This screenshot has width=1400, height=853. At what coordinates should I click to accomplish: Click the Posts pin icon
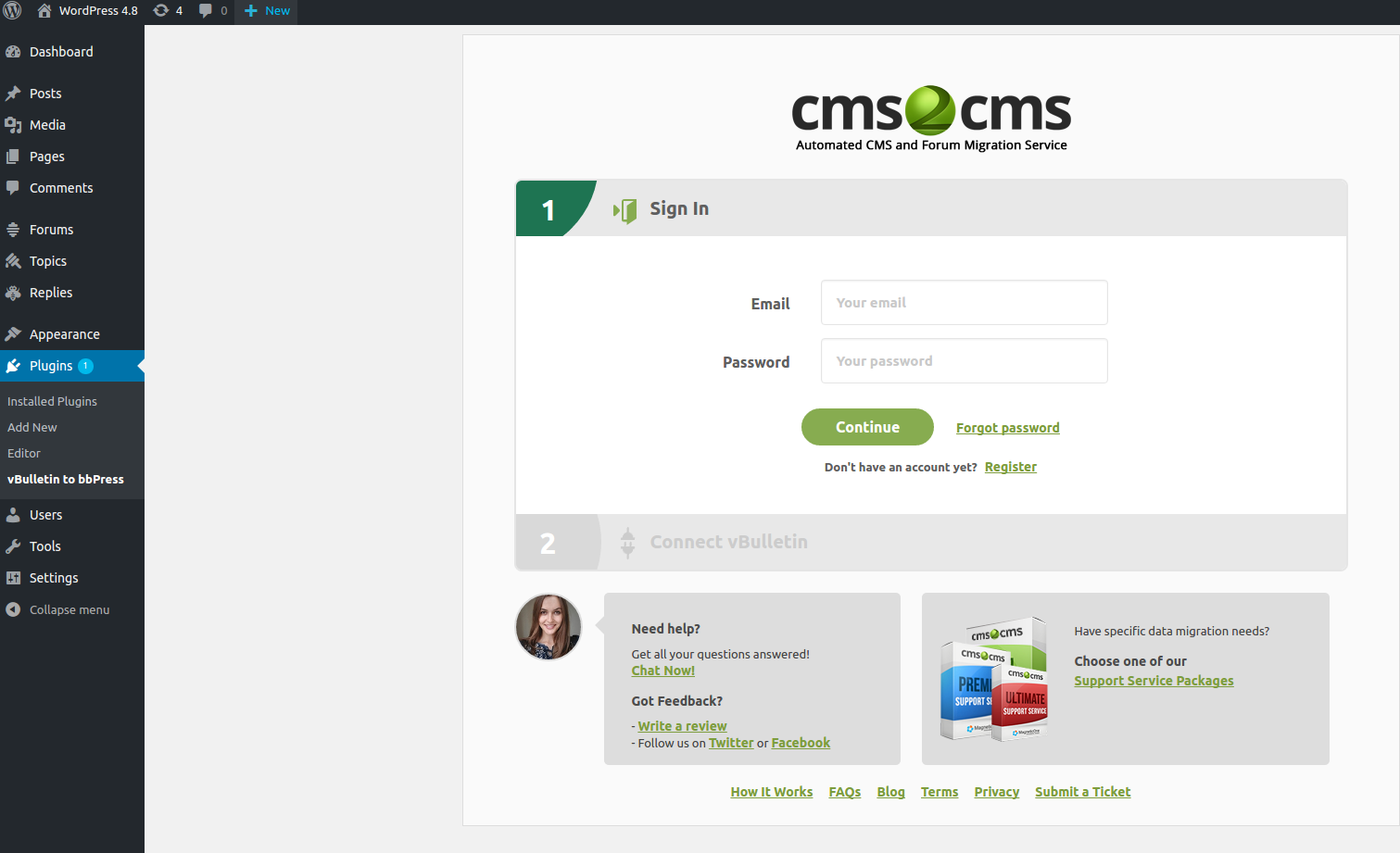point(13,94)
